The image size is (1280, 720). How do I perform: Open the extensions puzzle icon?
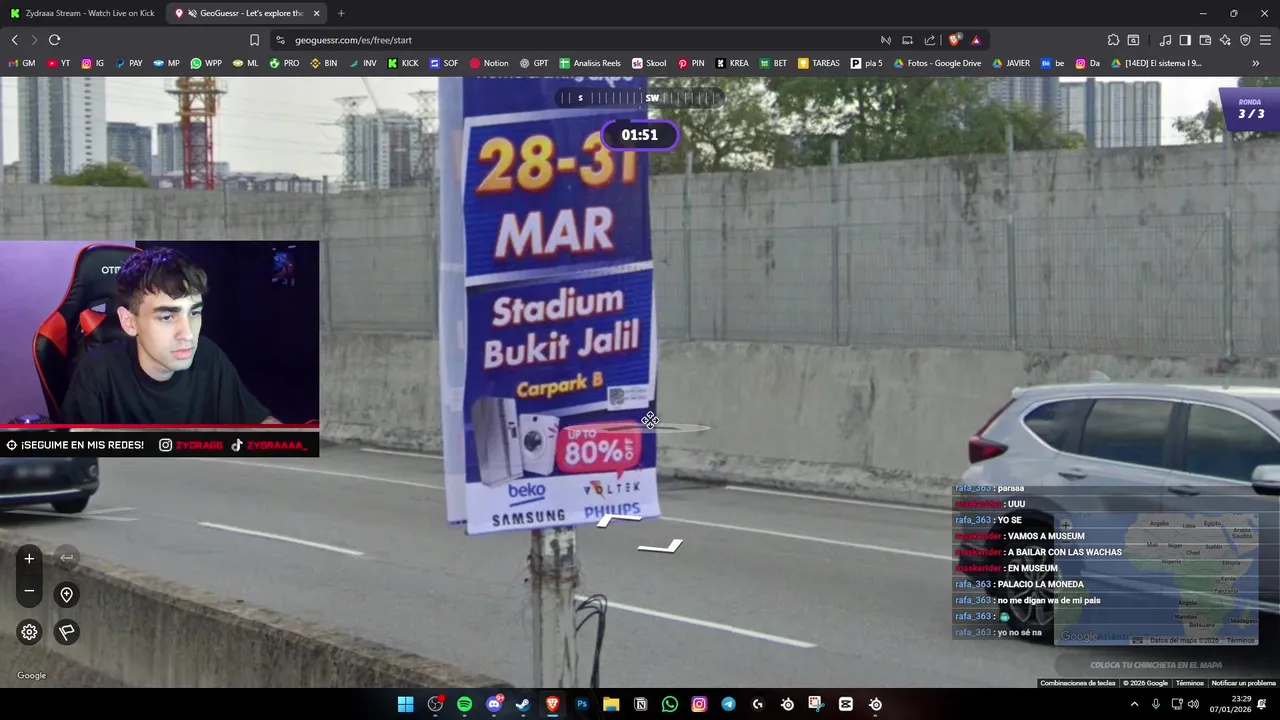point(1113,40)
